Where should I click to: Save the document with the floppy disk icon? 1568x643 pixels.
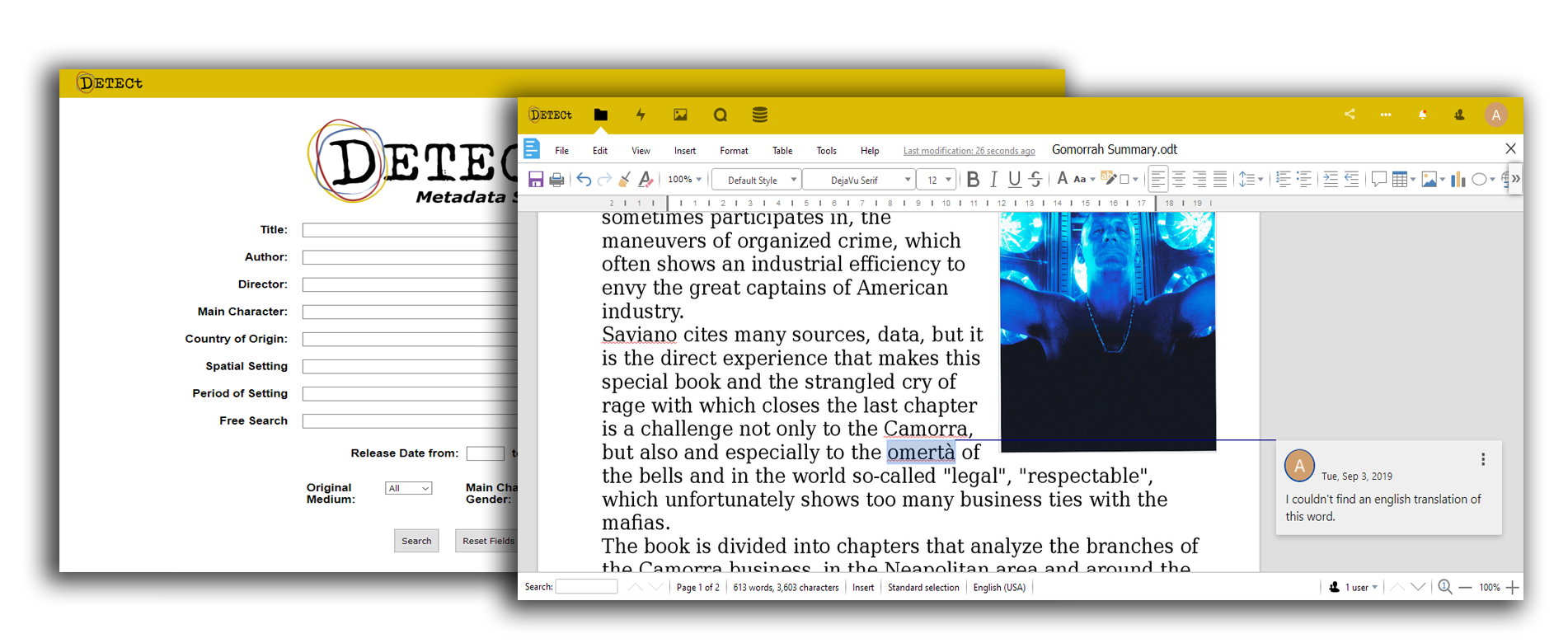click(536, 180)
